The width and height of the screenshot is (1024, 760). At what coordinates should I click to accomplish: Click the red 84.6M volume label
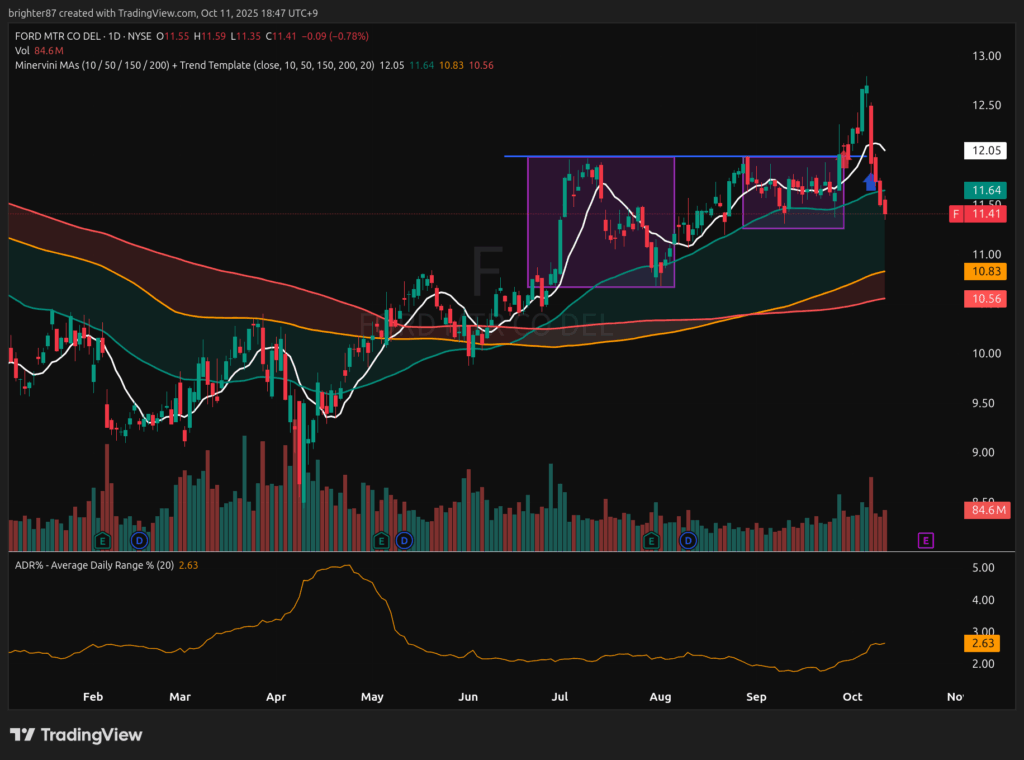[984, 510]
